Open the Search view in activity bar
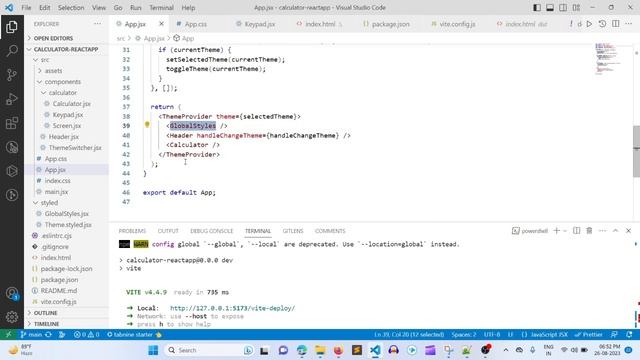Image resolution: width=640 pixels, height=360 pixels. tap(12, 51)
